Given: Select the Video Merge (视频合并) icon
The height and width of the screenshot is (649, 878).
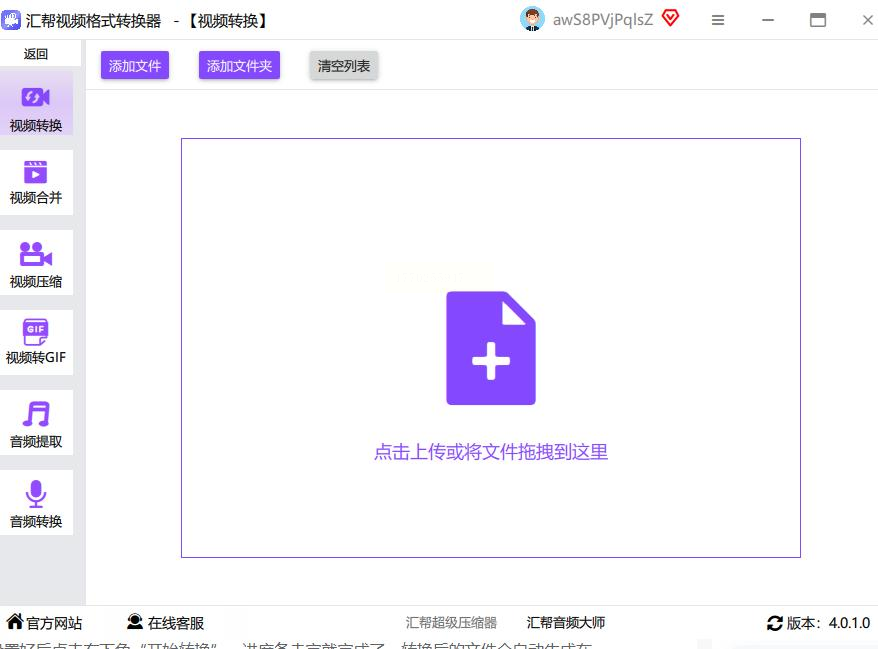Looking at the screenshot, I should pyautogui.click(x=36, y=172).
